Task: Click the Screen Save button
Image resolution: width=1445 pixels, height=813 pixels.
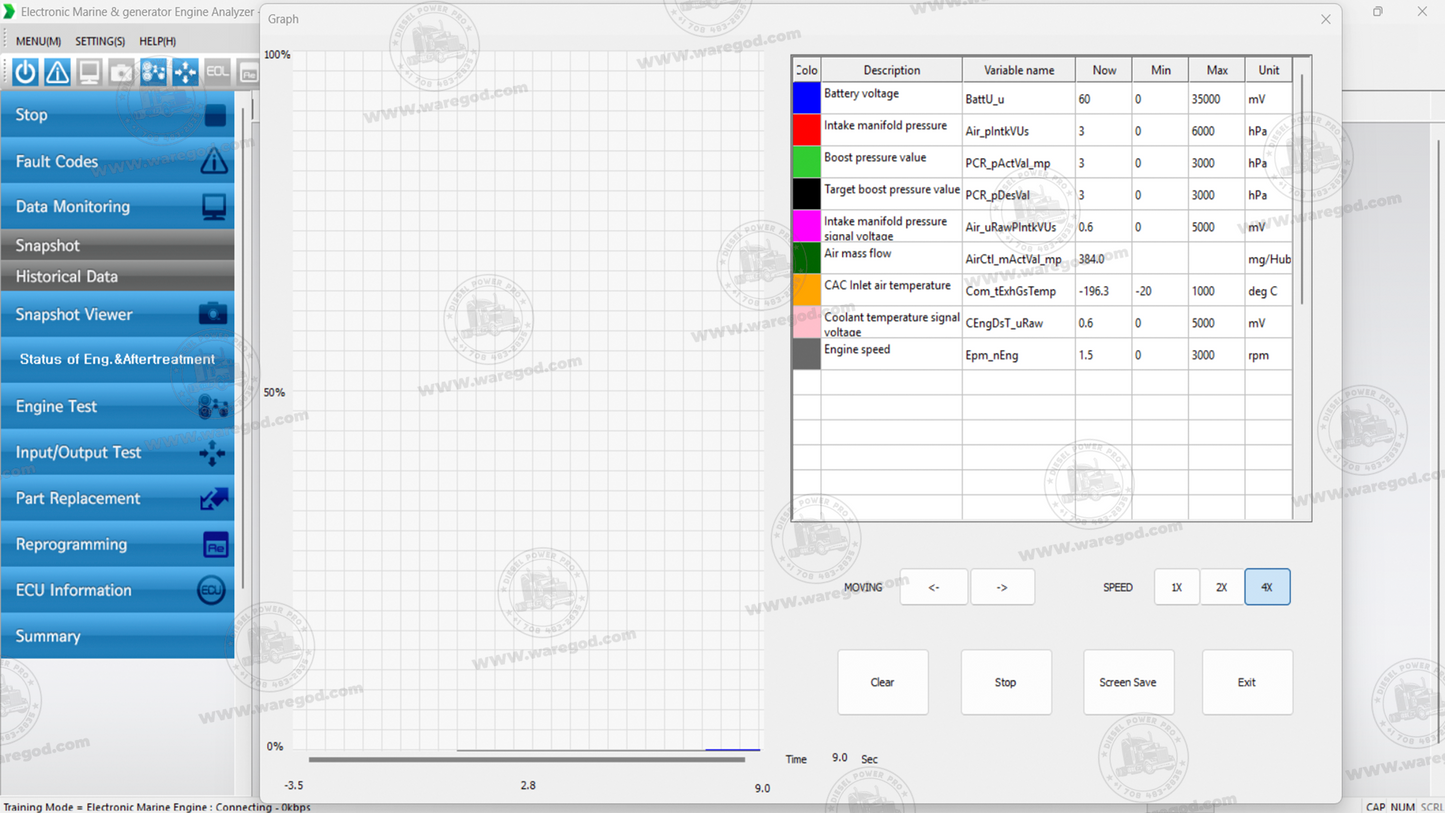Action: tap(1128, 682)
